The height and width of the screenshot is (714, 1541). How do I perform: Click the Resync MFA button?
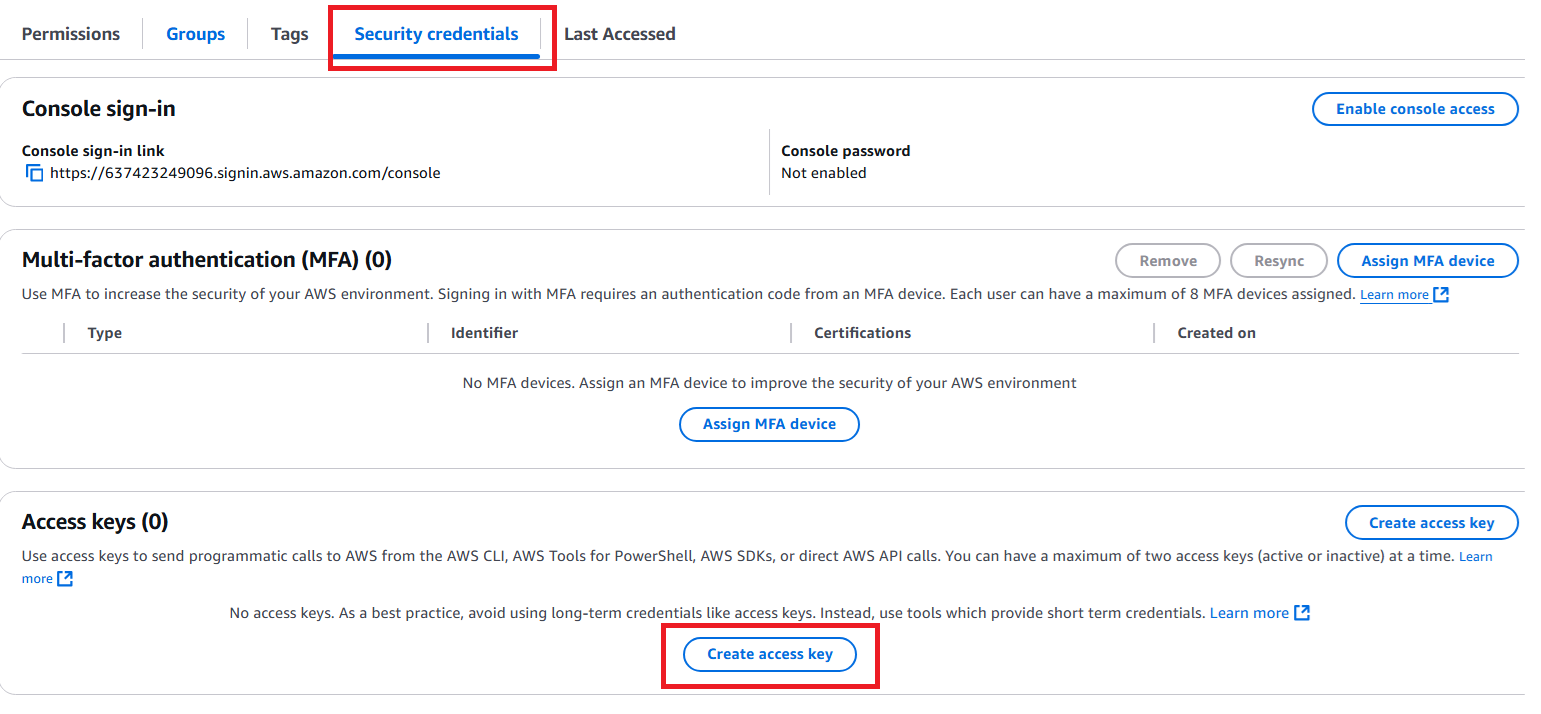(x=1279, y=261)
